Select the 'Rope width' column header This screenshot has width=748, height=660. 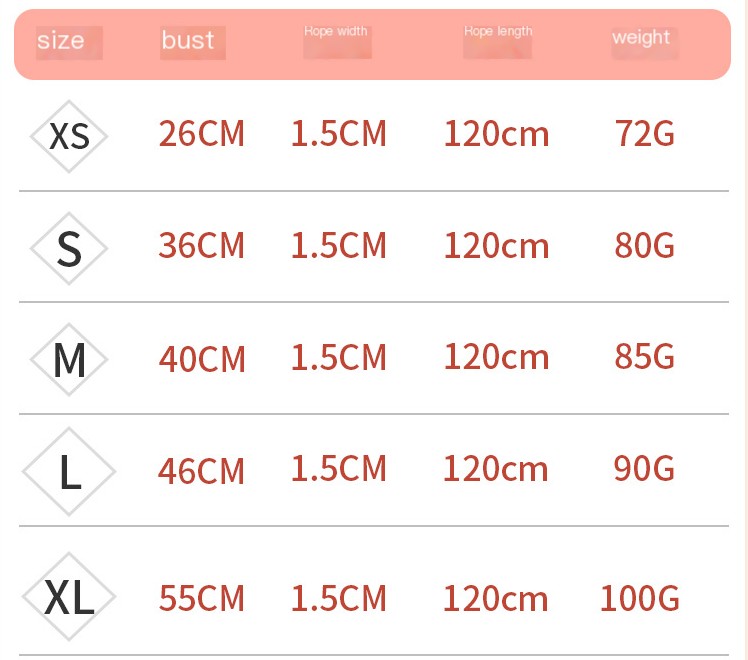(336, 31)
